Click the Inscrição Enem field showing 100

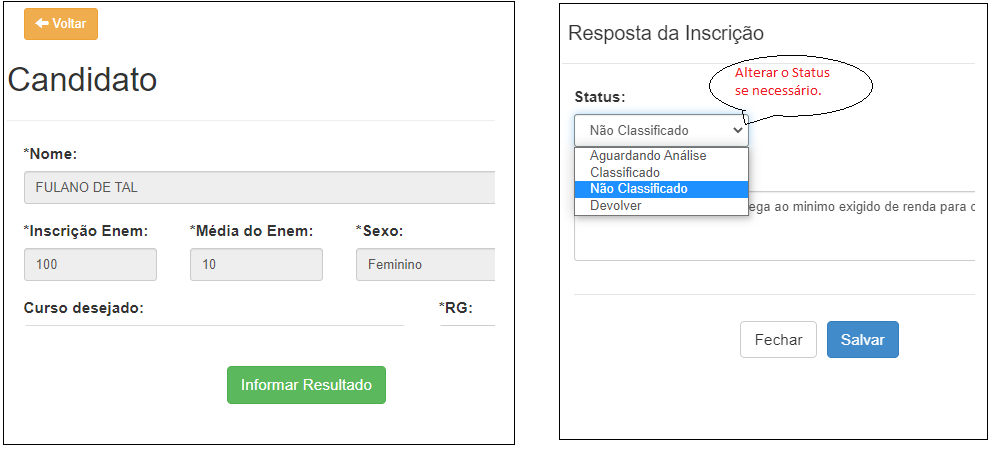[91, 264]
